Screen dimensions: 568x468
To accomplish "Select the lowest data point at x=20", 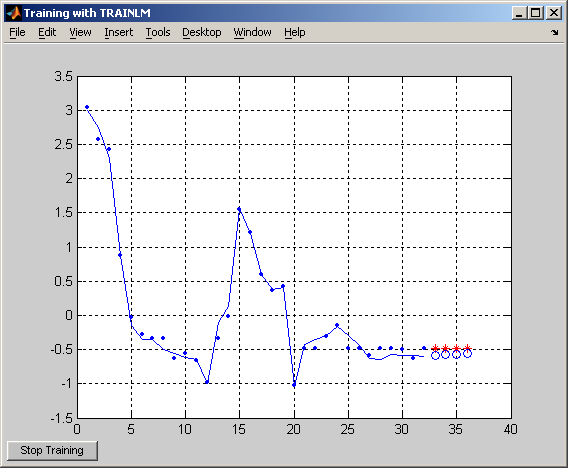I will pyautogui.click(x=294, y=385).
